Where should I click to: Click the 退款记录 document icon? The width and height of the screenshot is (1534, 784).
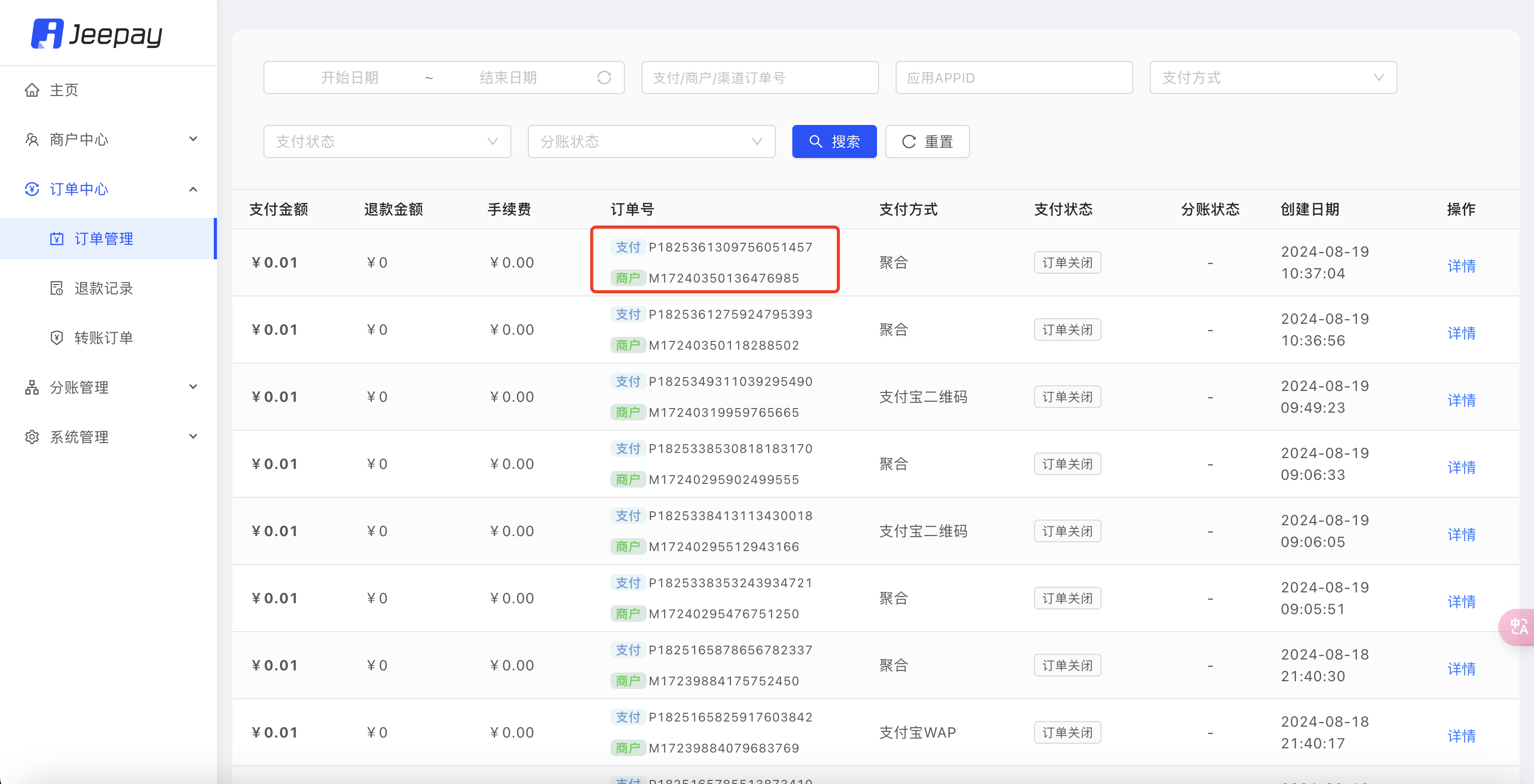[x=57, y=289]
